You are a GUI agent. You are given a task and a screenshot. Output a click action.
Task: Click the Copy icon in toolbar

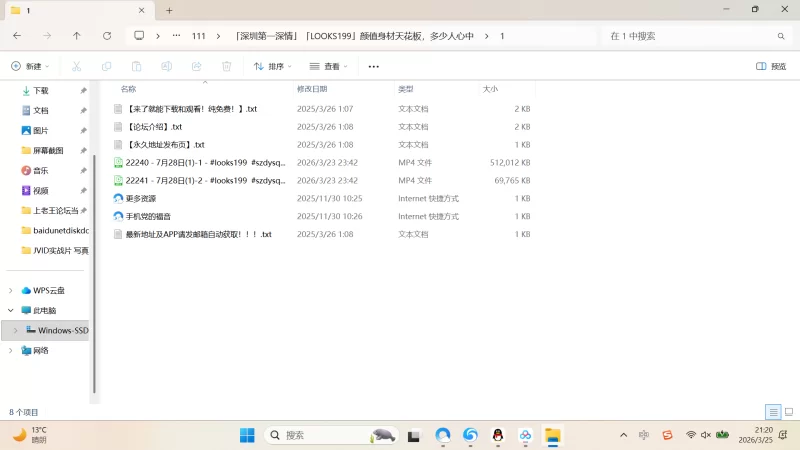tap(106, 66)
